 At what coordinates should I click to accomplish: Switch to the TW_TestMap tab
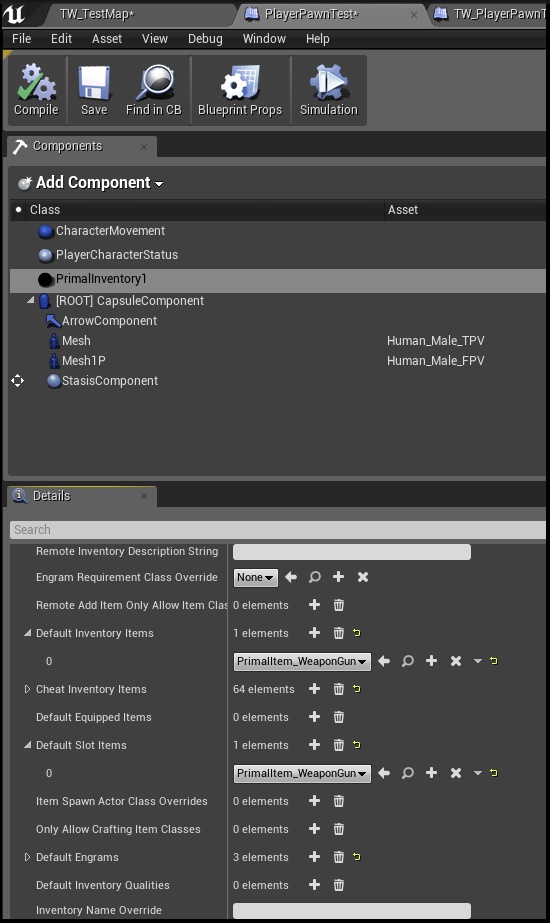(x=97, y=14)
